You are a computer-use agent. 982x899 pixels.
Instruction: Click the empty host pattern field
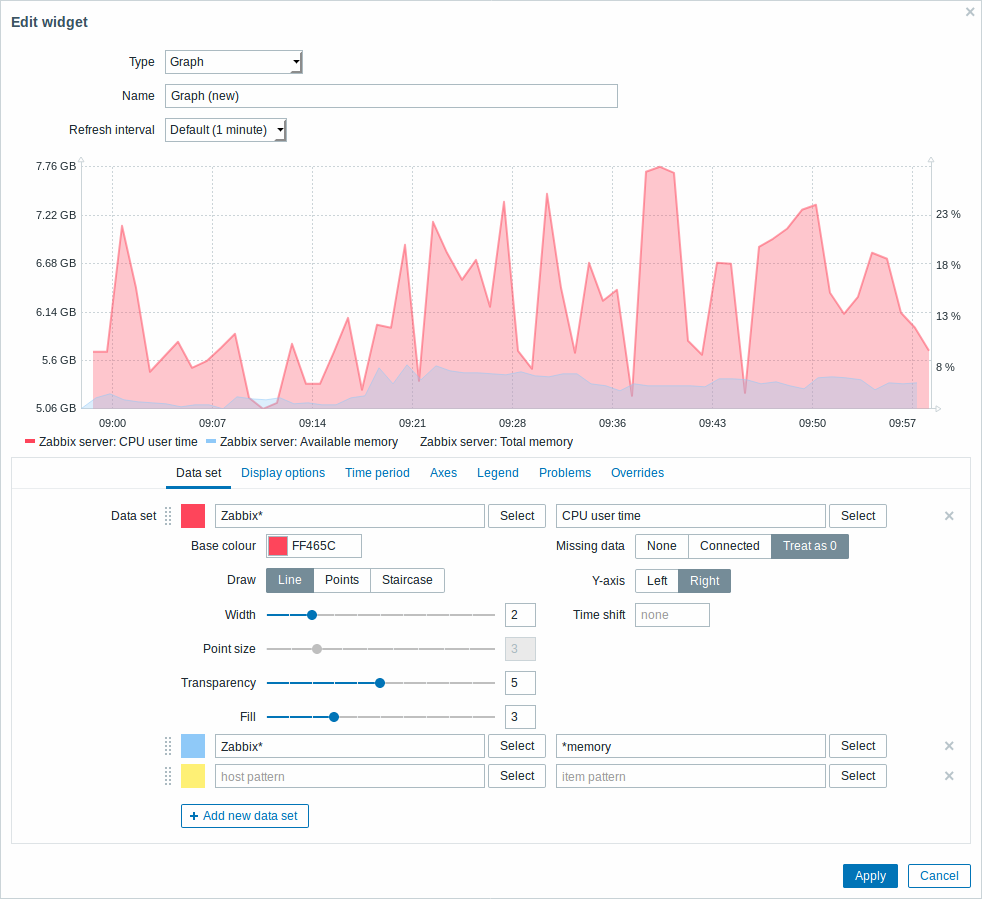click(349, 776)
